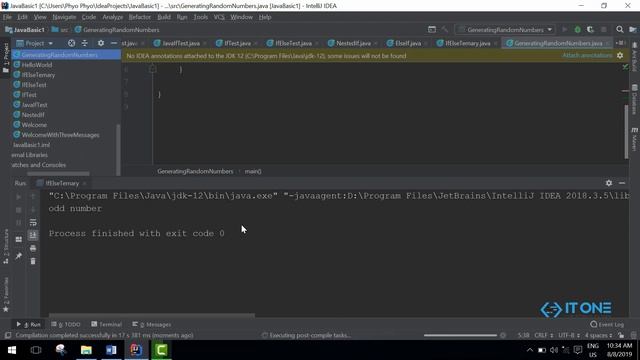This screenshot has width=640, height=360.
Task: Open the File menu
Action: [7, 17]
